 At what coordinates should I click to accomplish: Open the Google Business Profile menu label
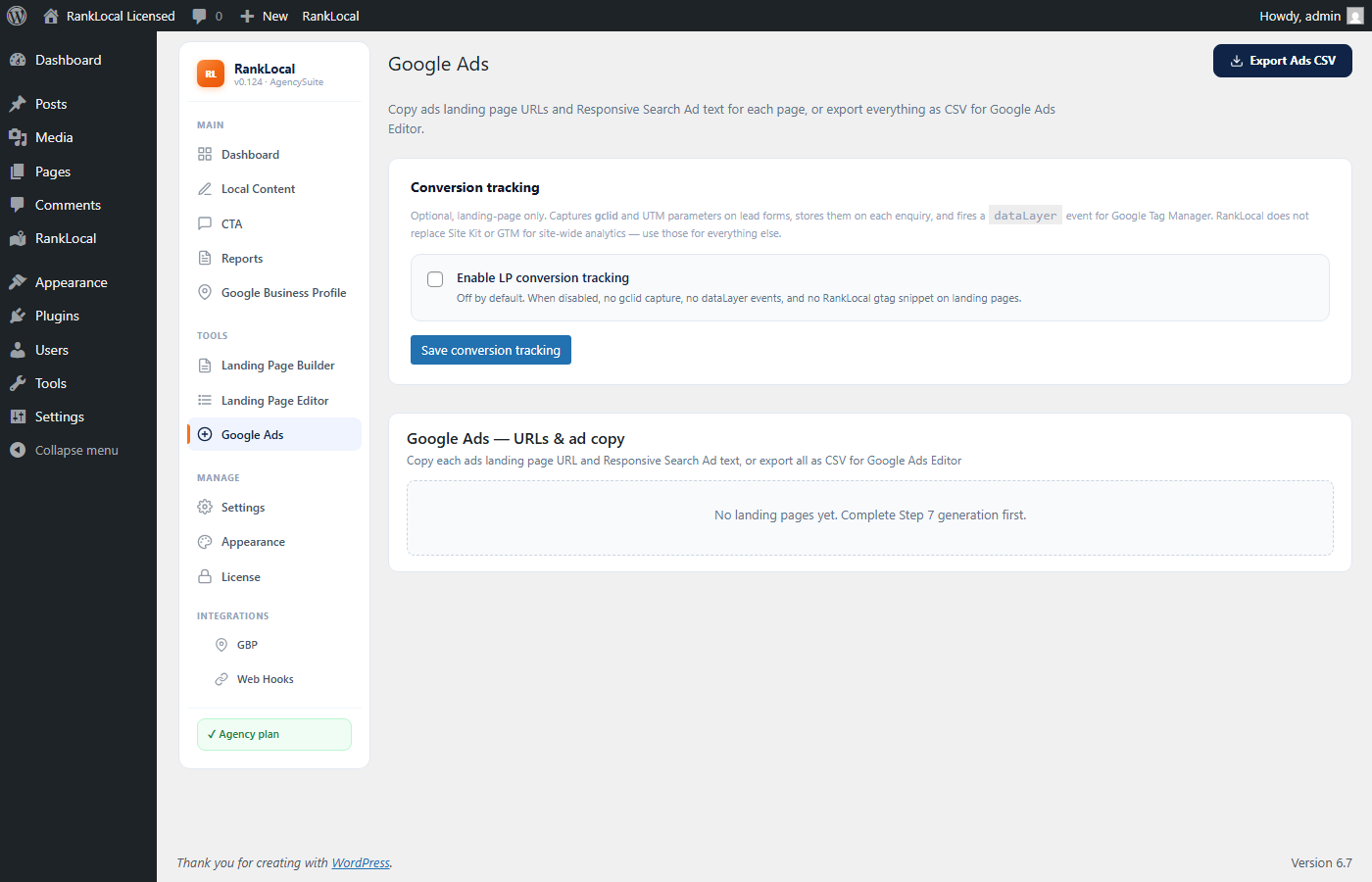pos(284,293)
